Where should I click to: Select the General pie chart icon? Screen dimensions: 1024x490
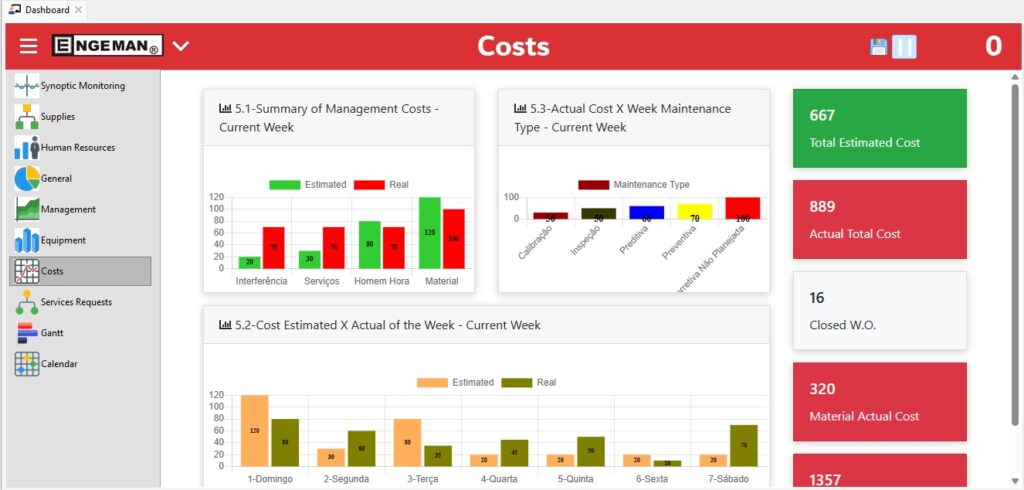27,179
